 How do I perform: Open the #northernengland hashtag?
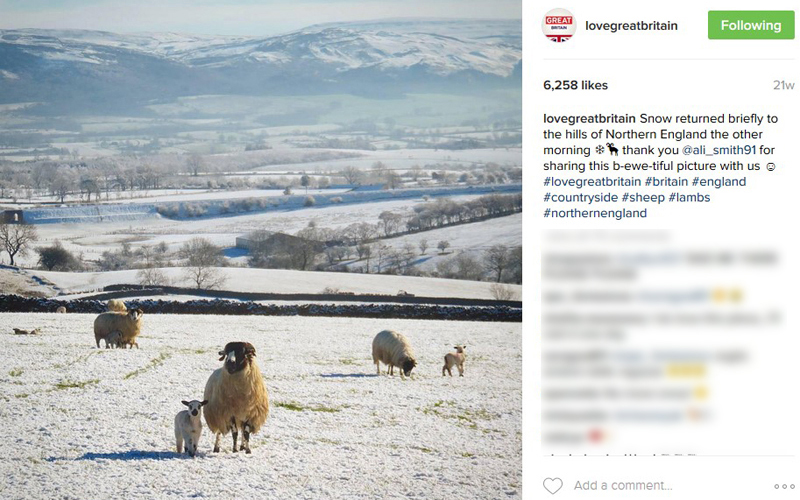[595, 213]
